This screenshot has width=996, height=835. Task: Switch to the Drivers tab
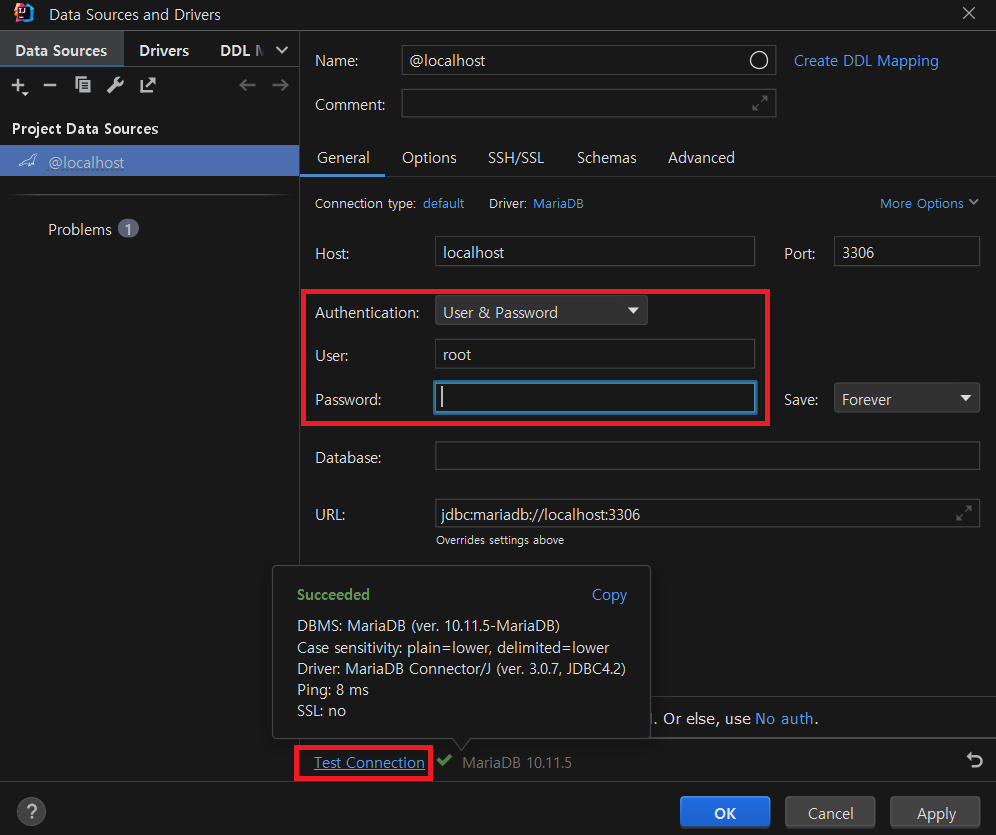(164, 50)
